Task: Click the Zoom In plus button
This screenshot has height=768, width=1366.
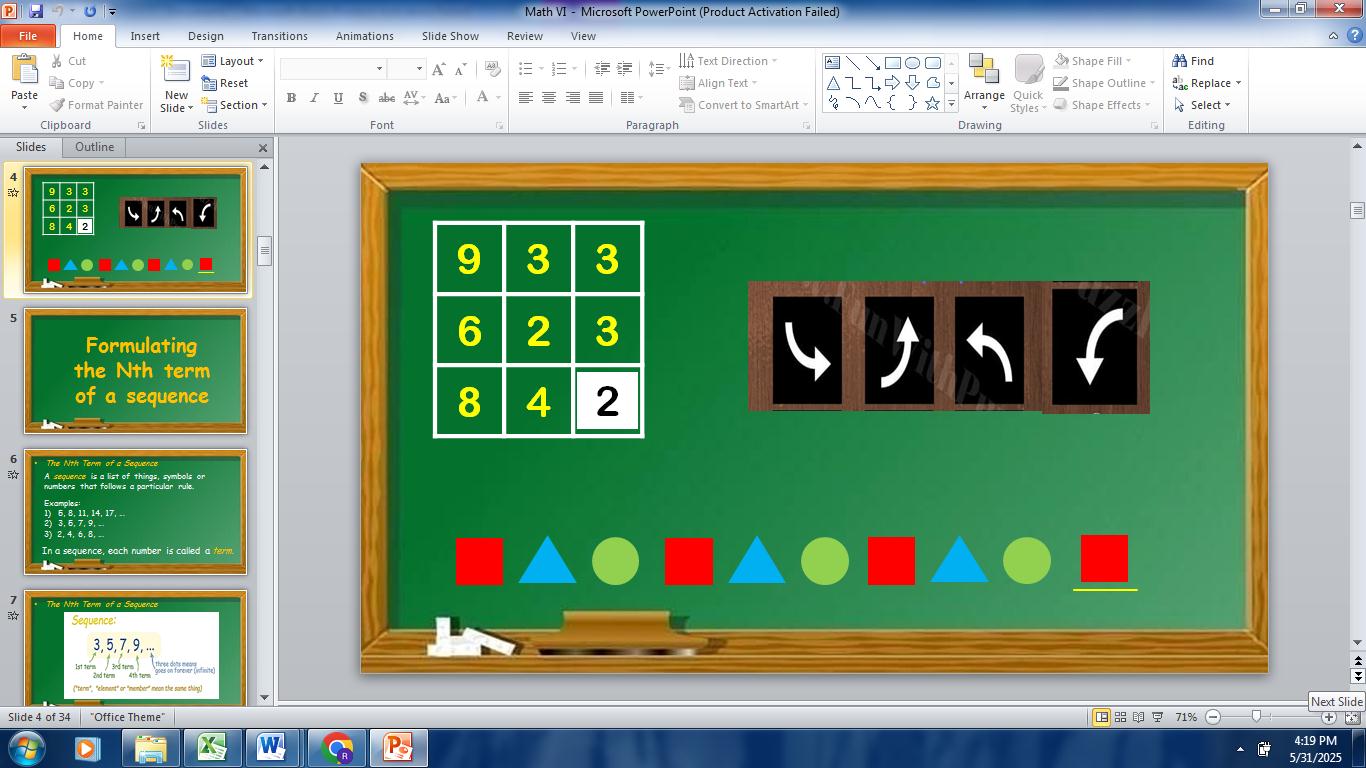Action: 1329,717
